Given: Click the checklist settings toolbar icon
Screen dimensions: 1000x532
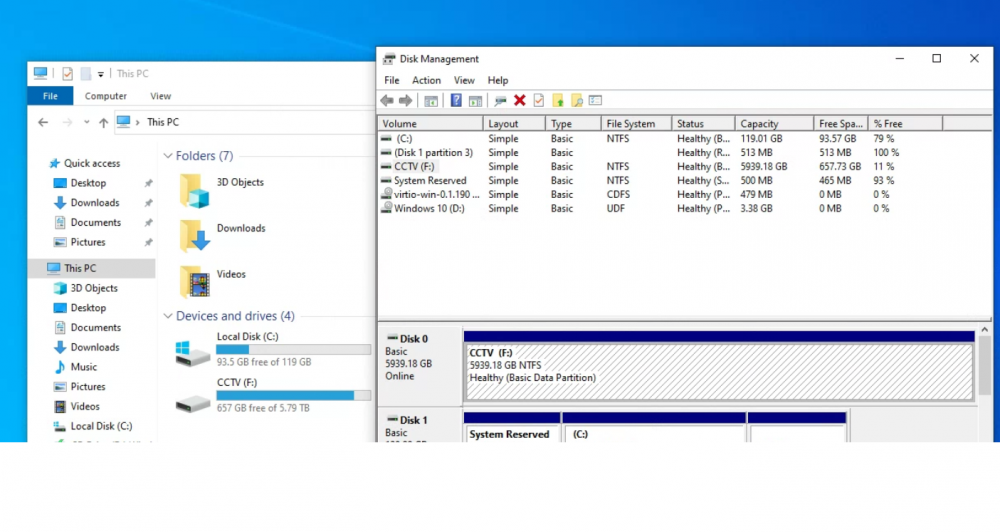Looking at the screenshot, I should point(596,100).
